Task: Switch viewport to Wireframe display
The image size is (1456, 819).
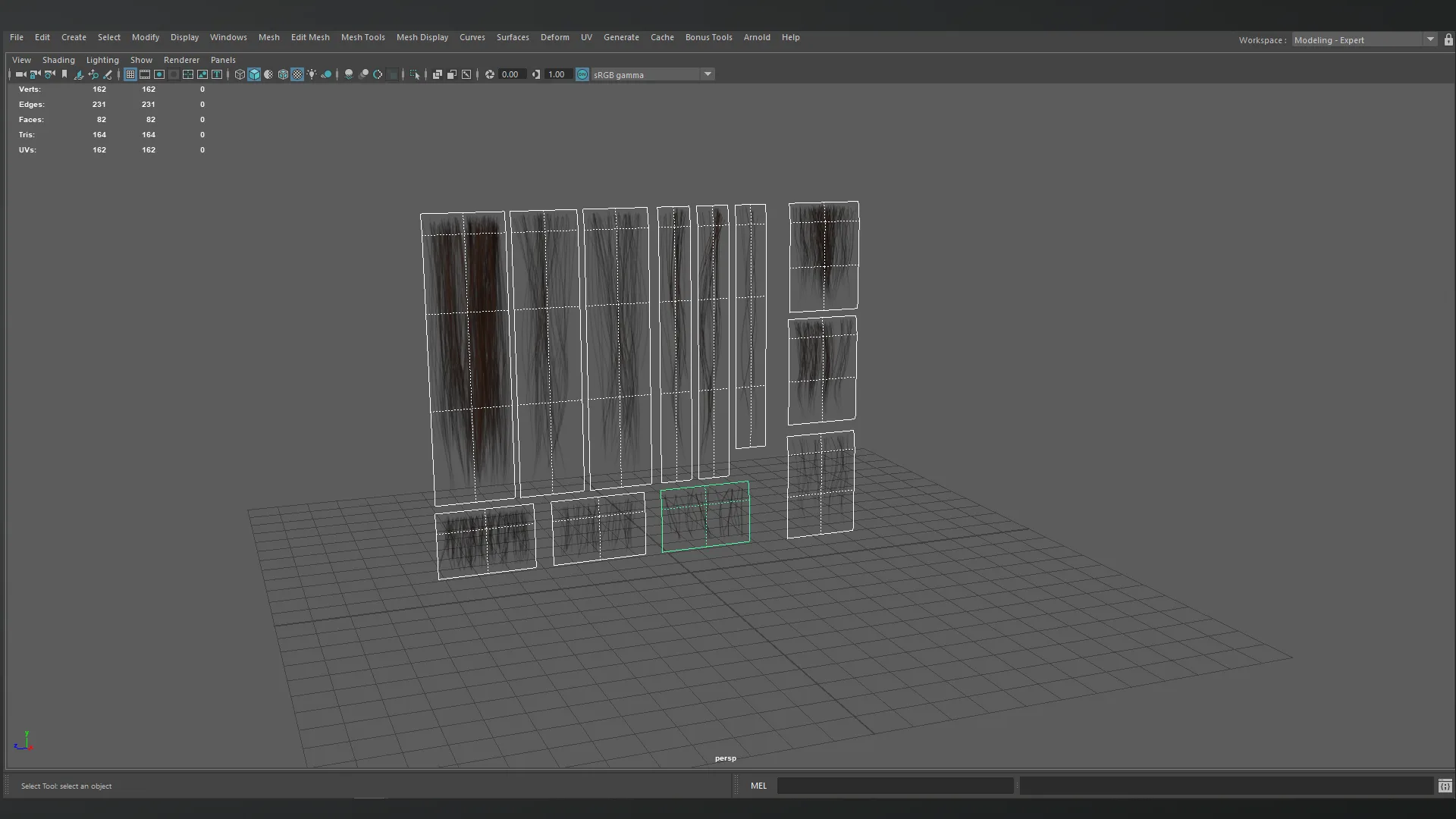Action: 240,74
